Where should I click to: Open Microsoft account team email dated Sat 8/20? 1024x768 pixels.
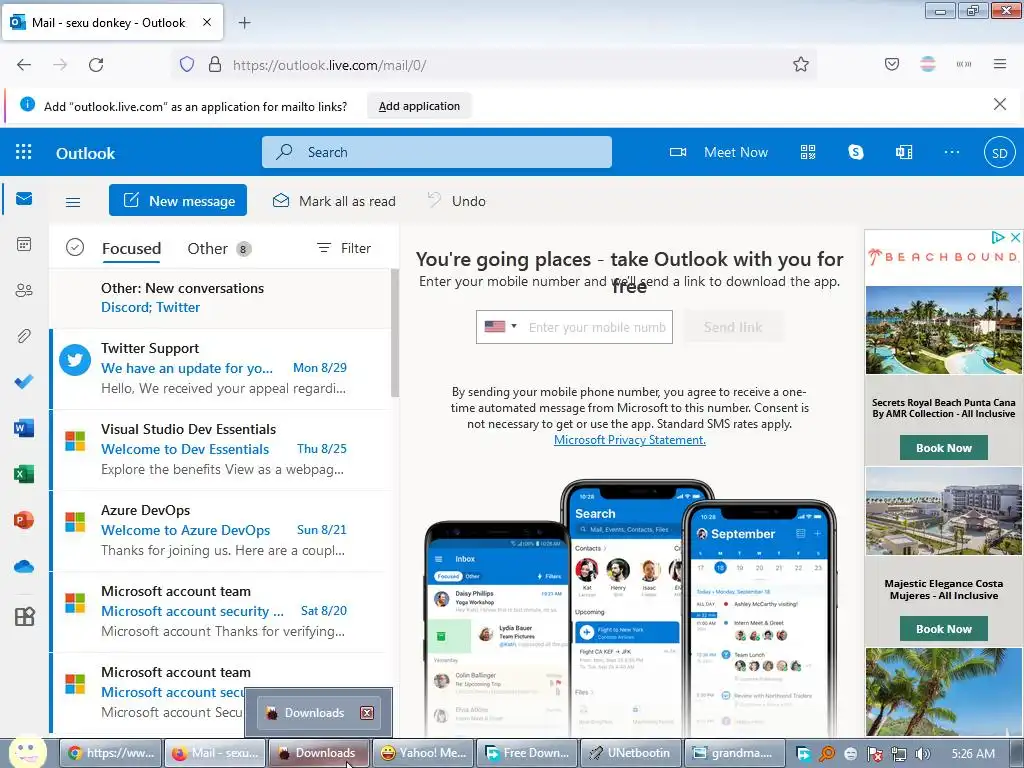coord(222,611)
